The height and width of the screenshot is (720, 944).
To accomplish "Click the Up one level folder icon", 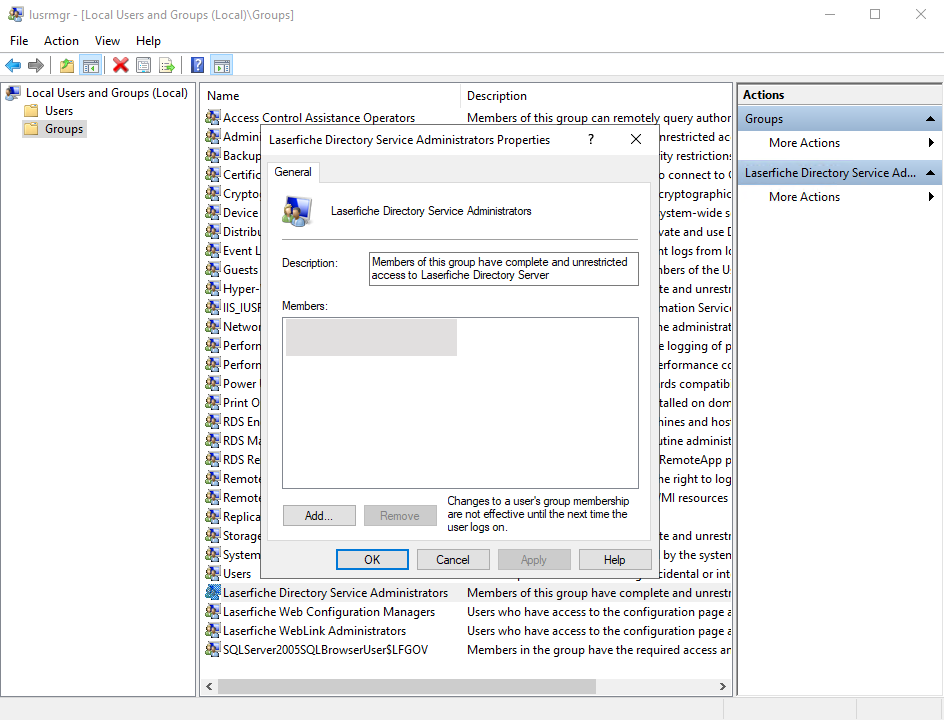I will (x=67, y=65).
